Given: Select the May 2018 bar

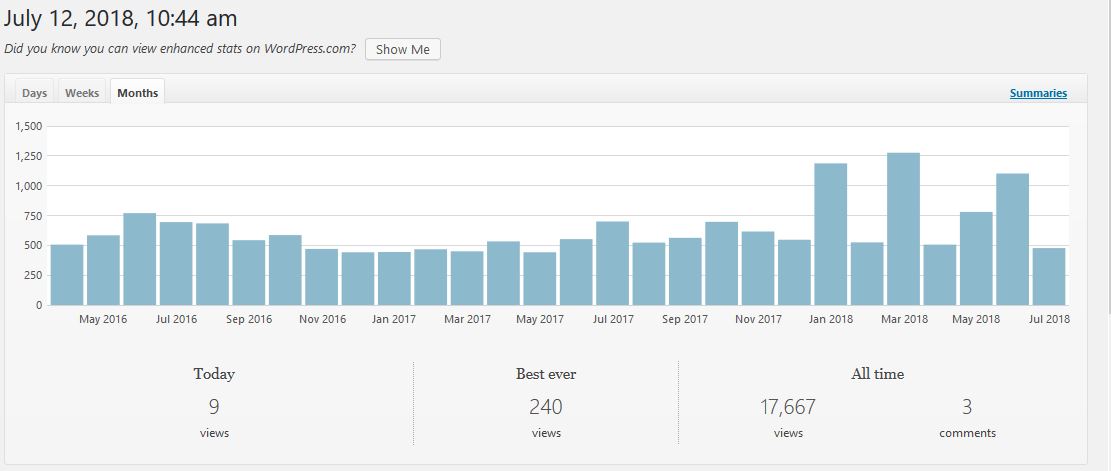Looking at the screenshot, I should 976,259.
